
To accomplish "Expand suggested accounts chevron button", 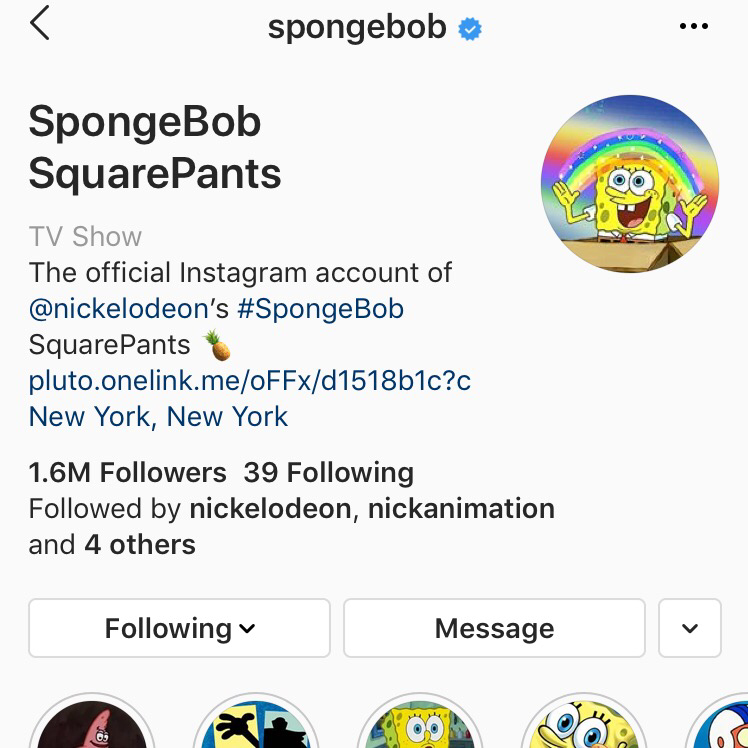I will [690, 628].
